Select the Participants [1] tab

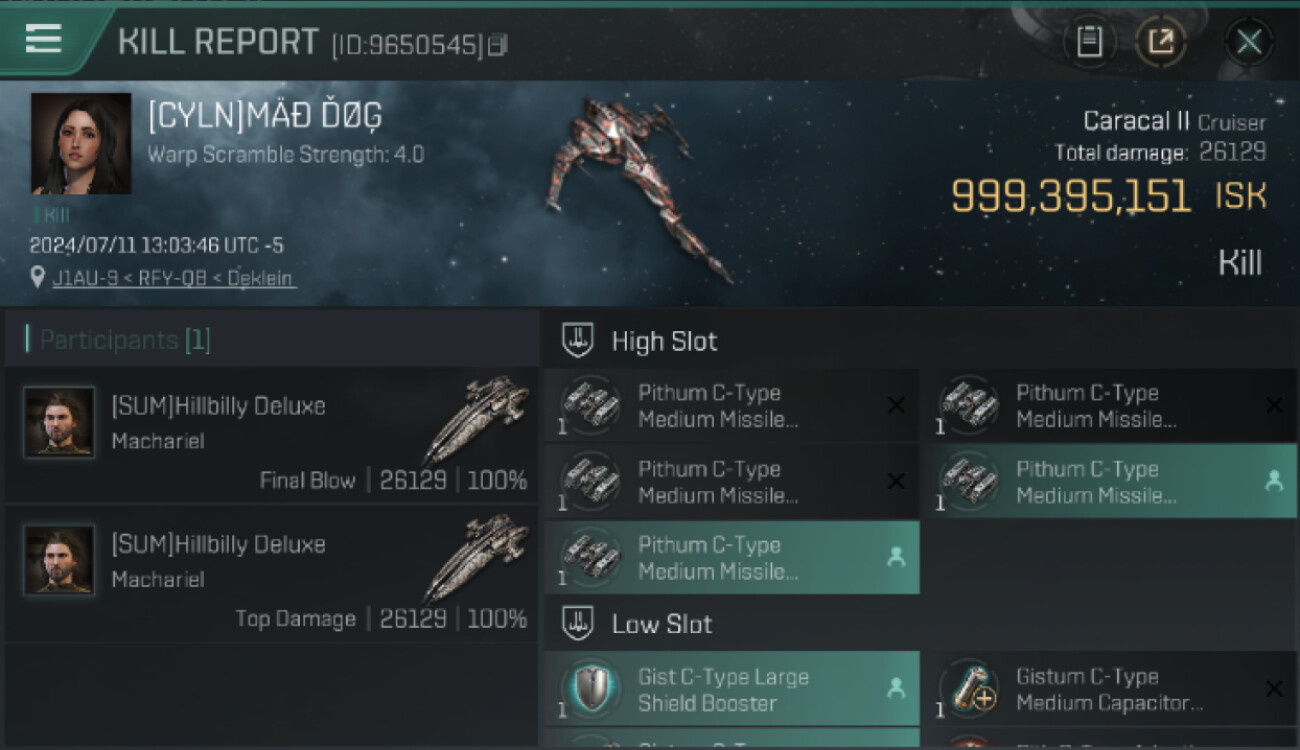tap(125, 340)
